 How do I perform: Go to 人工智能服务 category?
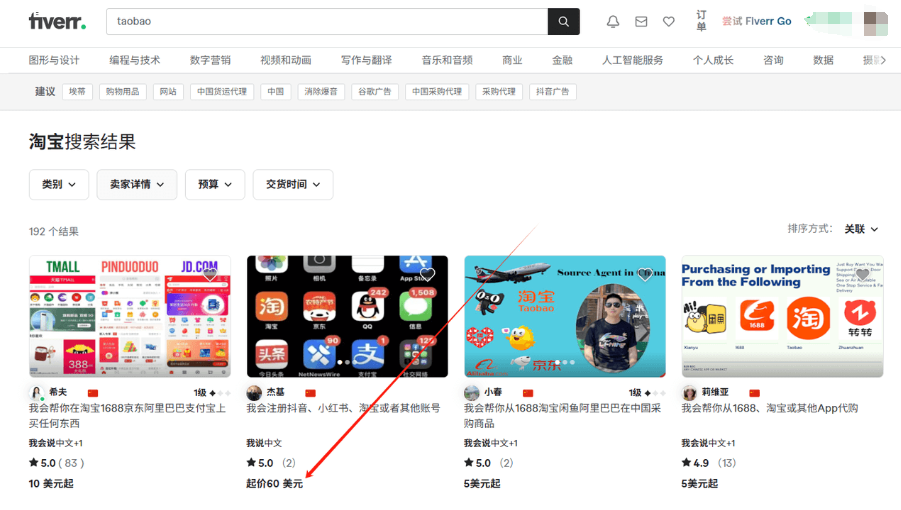(632, 60)
